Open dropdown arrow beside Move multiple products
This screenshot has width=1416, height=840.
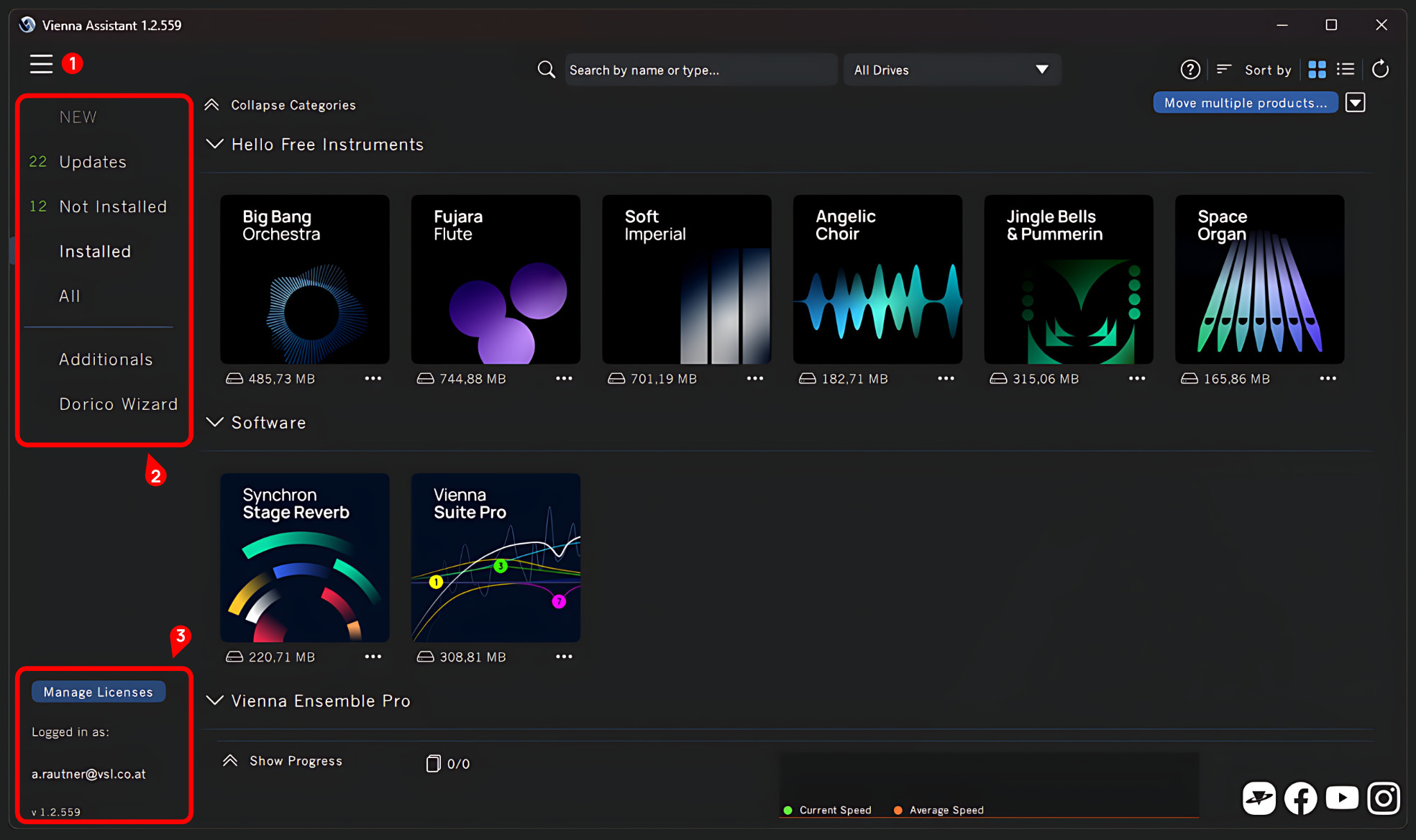(1356, 103)
